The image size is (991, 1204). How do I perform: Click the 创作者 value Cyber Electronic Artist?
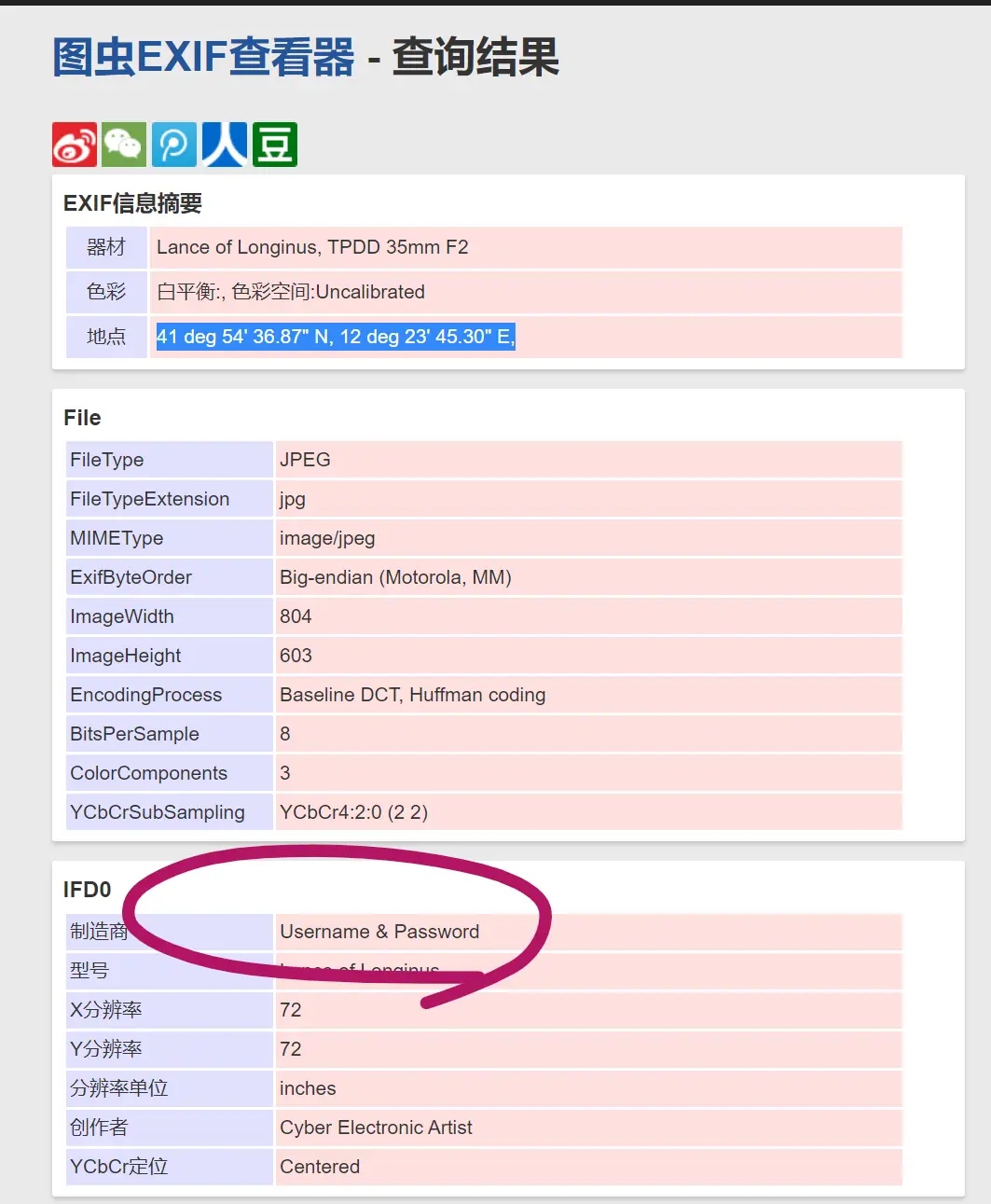[376, 1128]
